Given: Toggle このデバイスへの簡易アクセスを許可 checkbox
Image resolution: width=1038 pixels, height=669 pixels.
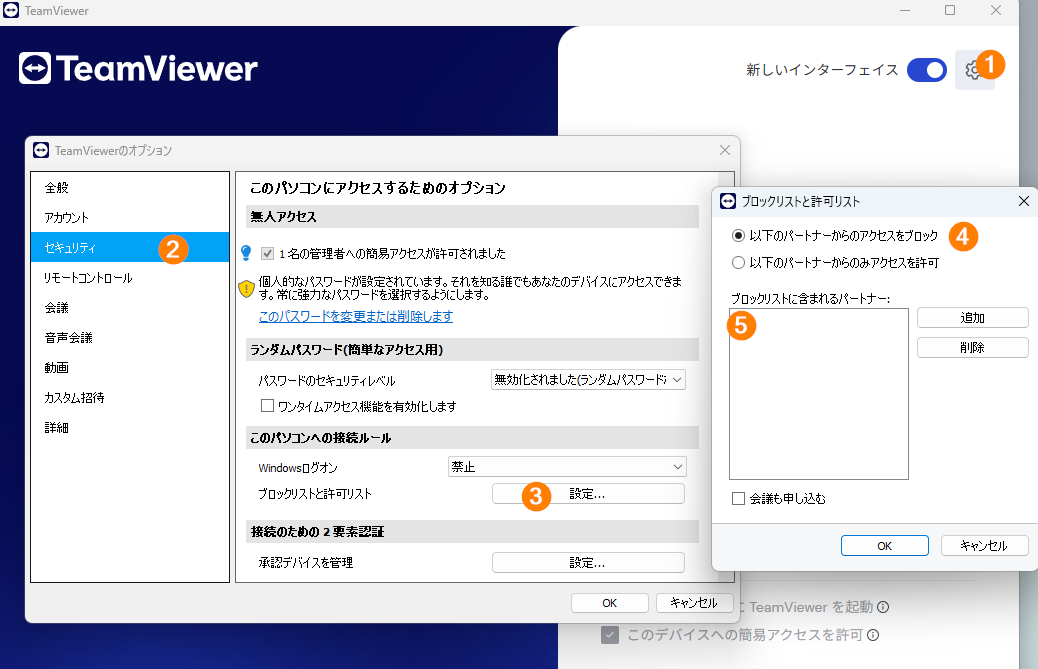Looking at the screenshot, I should click(x=610, y=635).
